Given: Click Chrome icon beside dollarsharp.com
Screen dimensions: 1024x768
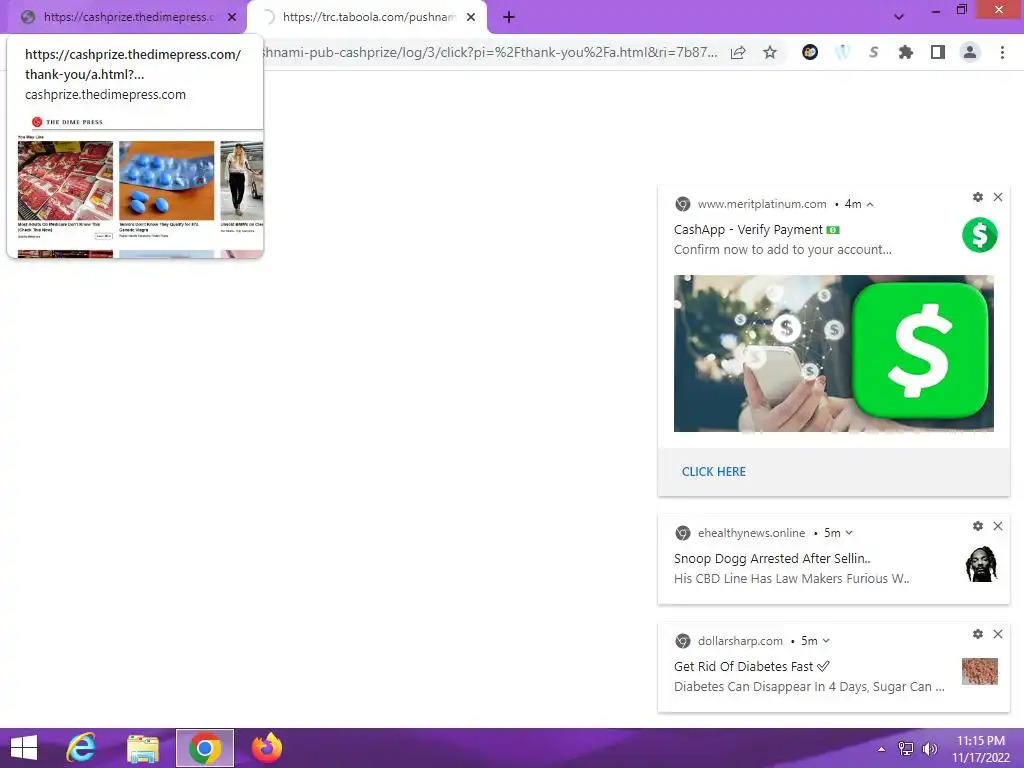Looking at the screenshot, I should tap(682, 641).
